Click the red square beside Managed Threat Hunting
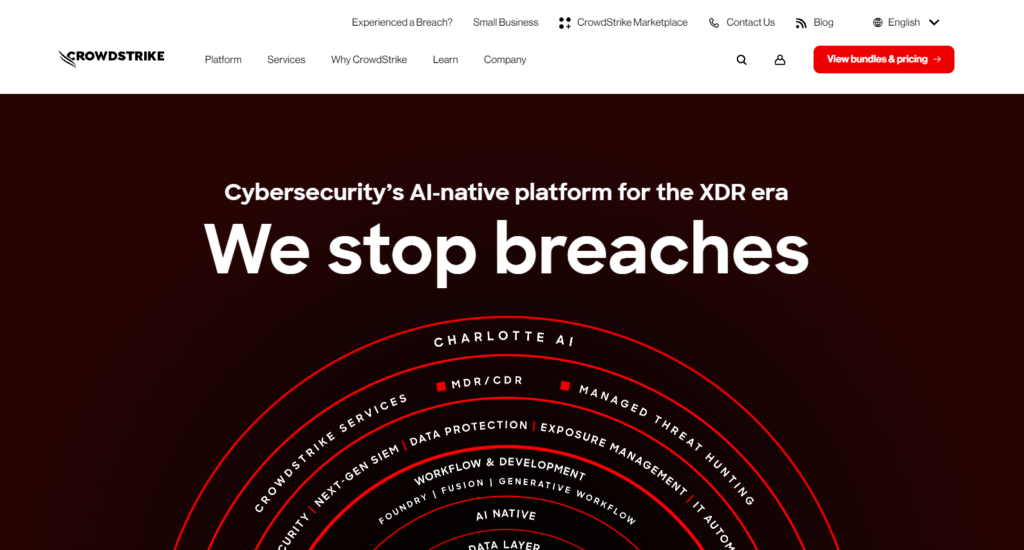The image size is (1024, 550). point(565,386)
